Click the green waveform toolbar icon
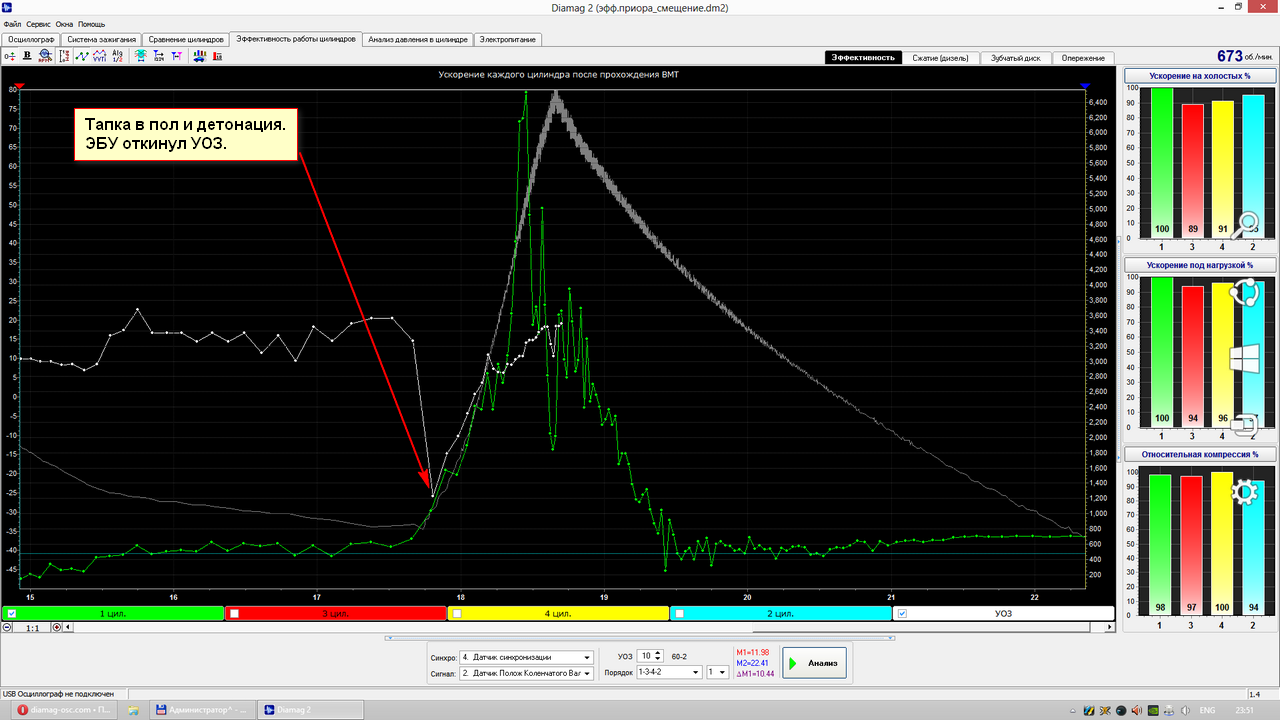 [82, 56]
